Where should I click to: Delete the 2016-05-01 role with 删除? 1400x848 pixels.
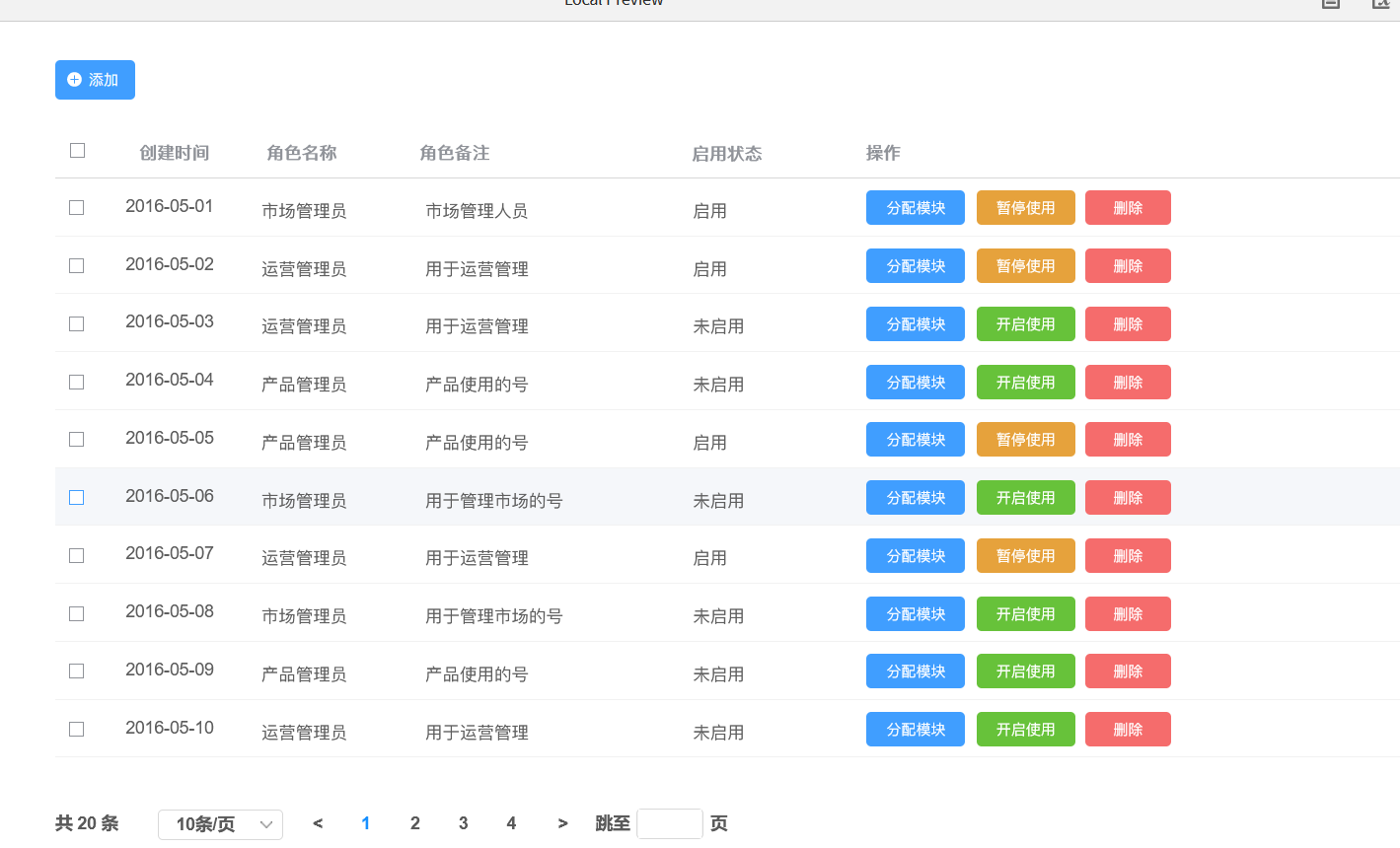tap(1128, 208)
